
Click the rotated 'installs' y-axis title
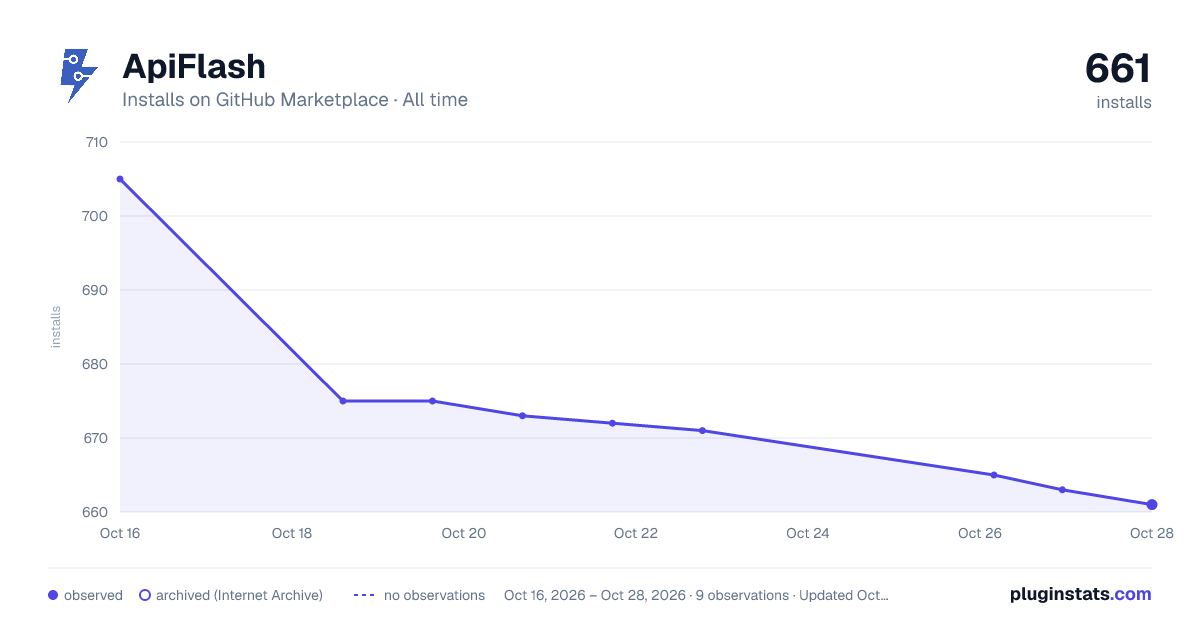point(56,327)
